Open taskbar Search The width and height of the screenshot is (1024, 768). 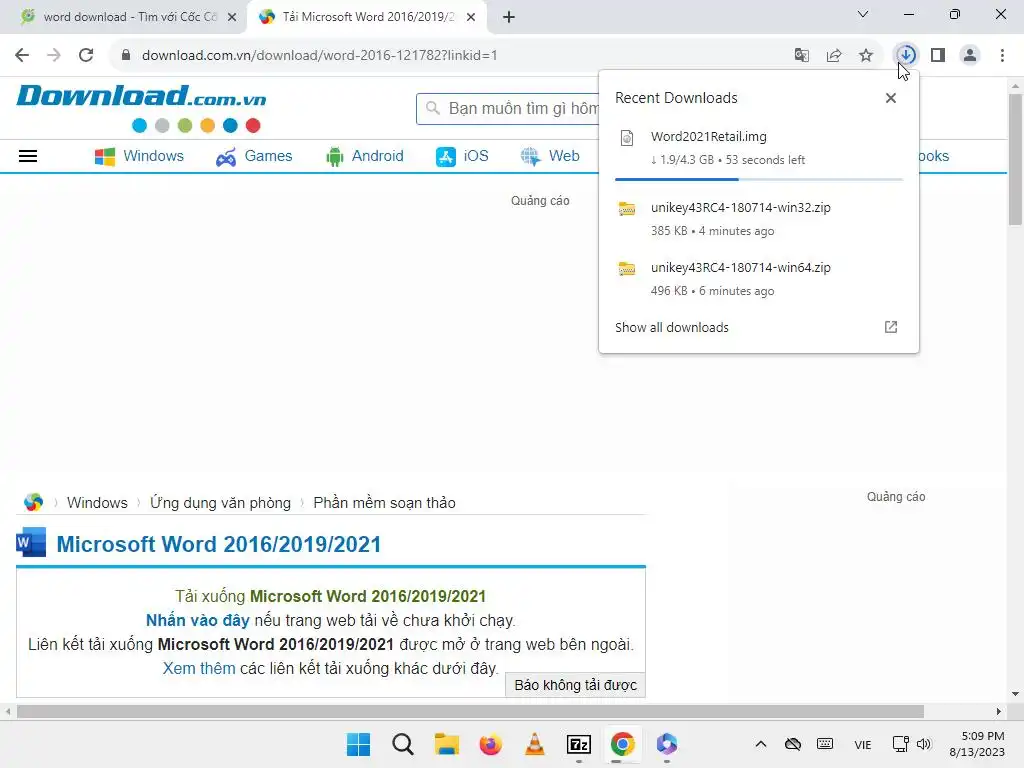403,744
